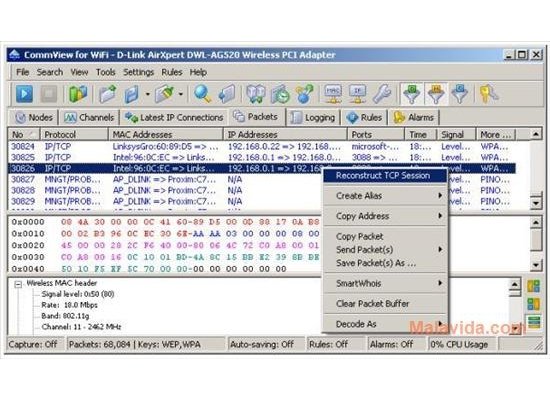Sort by the Ports column header

point(376,134)
